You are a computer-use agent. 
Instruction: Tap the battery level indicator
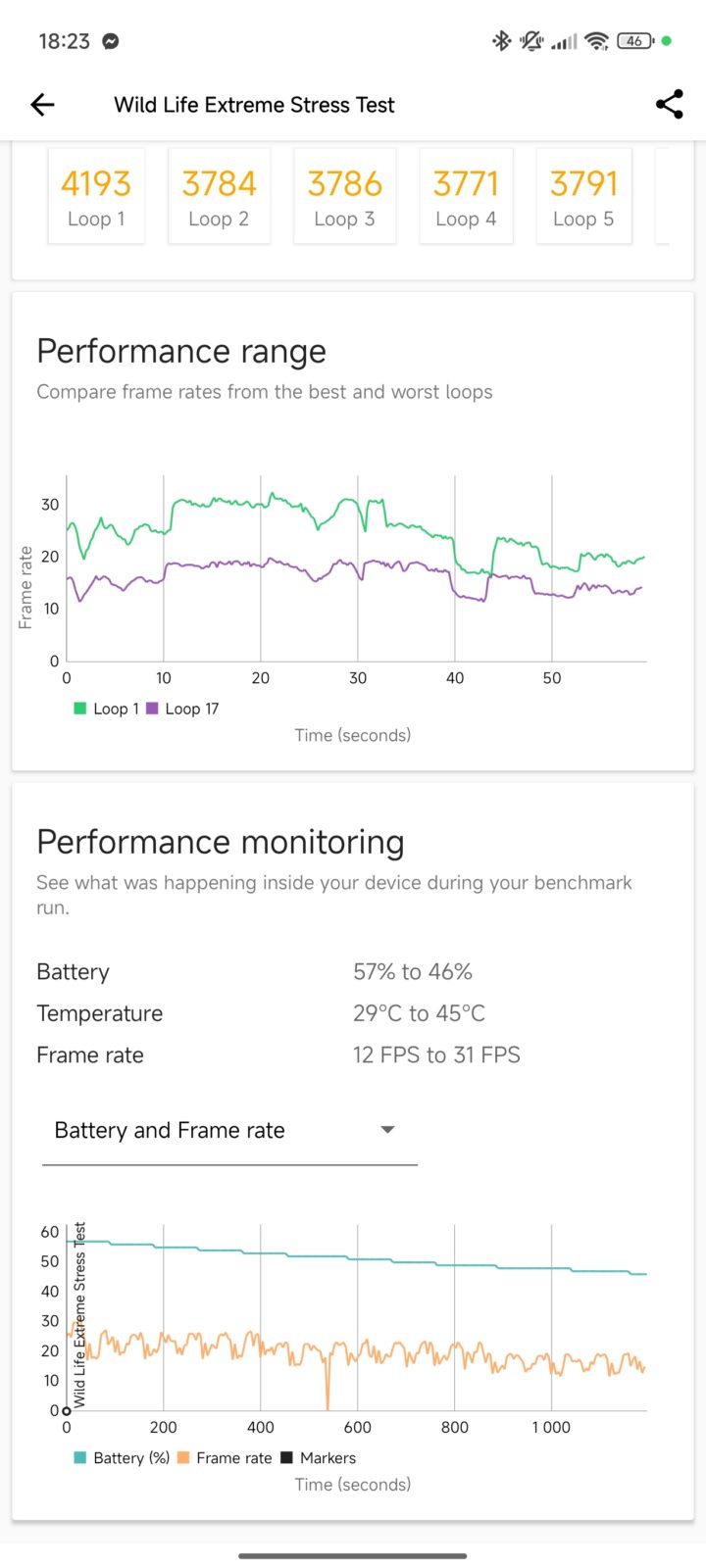(x=635, y=41)
